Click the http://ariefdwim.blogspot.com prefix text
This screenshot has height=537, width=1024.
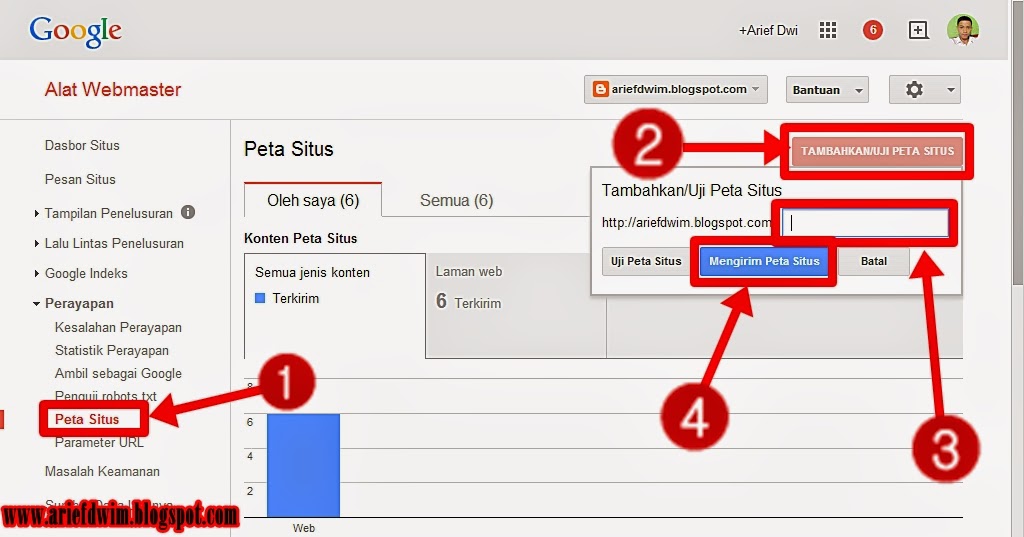coord(686,223)
